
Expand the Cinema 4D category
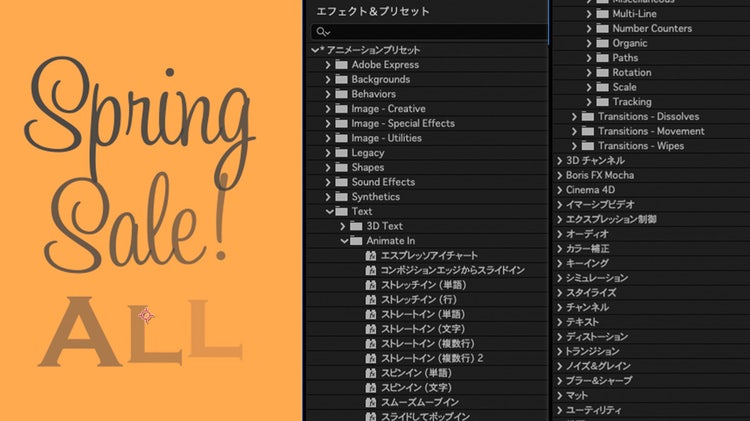559,190
